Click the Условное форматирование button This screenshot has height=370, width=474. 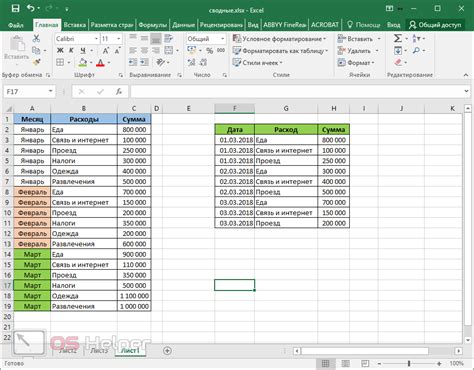(279, 39)
